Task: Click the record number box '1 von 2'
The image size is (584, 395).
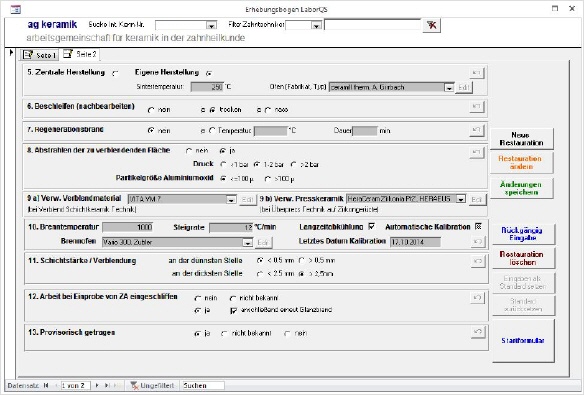Action: click(76, 385)
